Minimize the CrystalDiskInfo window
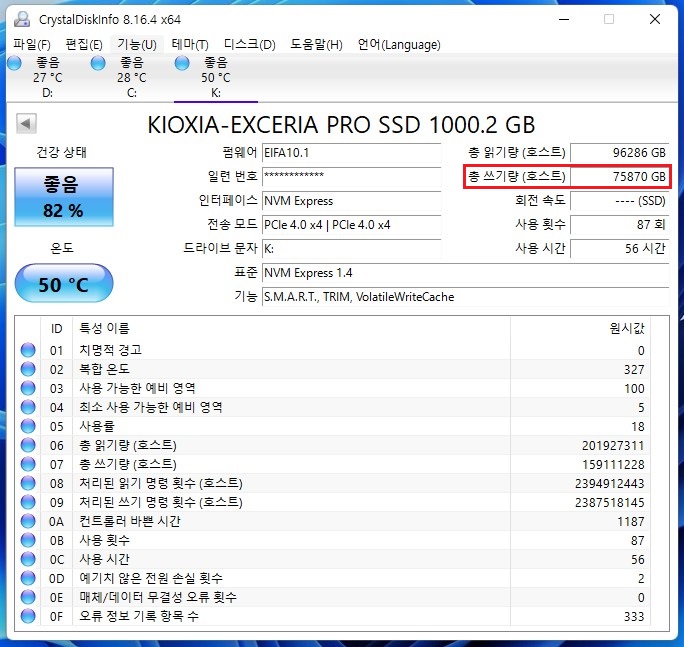Viewport: 684px width, 647px height. click(564, 19)
